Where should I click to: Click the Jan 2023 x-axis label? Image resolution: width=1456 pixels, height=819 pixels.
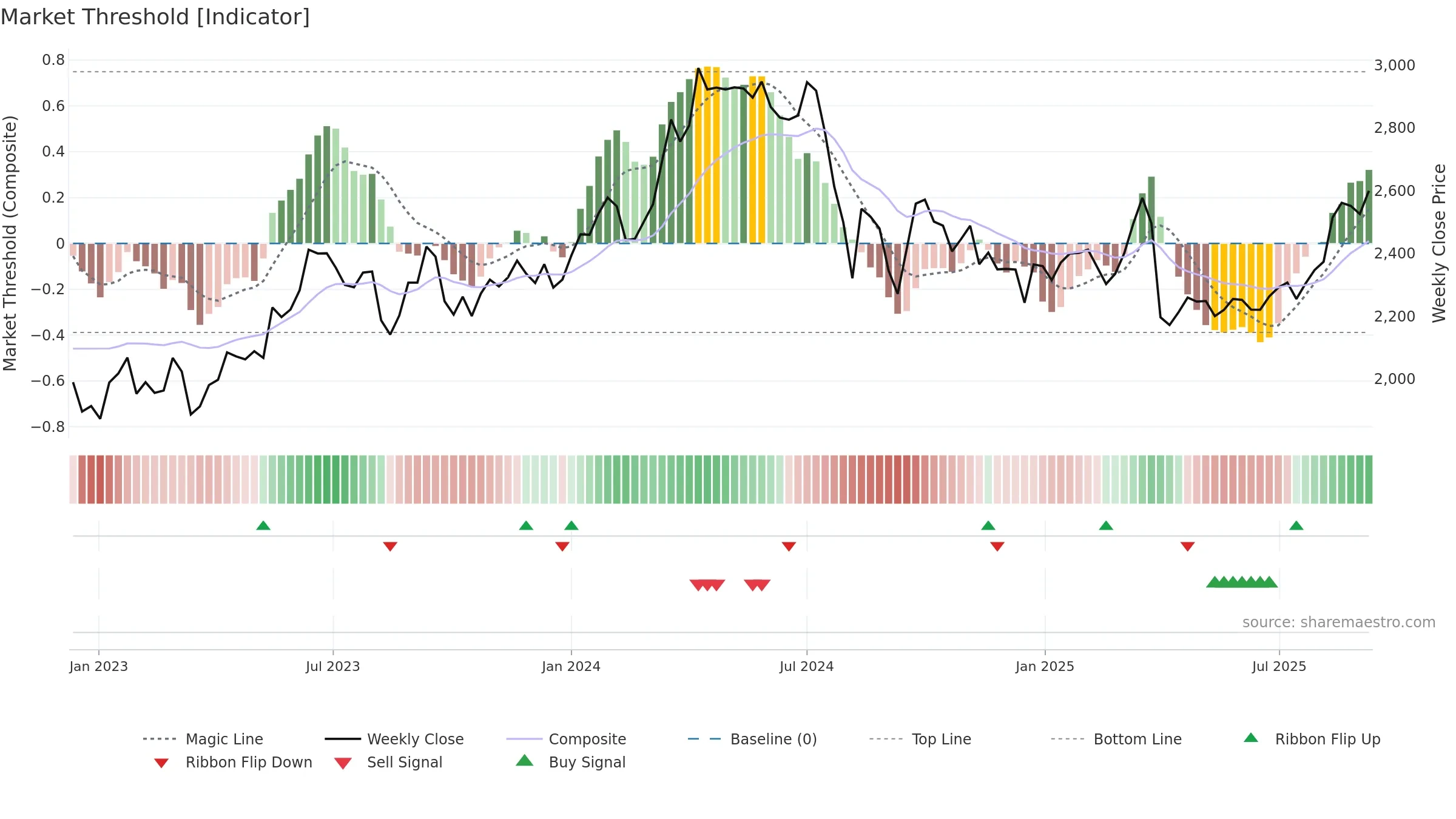click(x=99, y=666)
